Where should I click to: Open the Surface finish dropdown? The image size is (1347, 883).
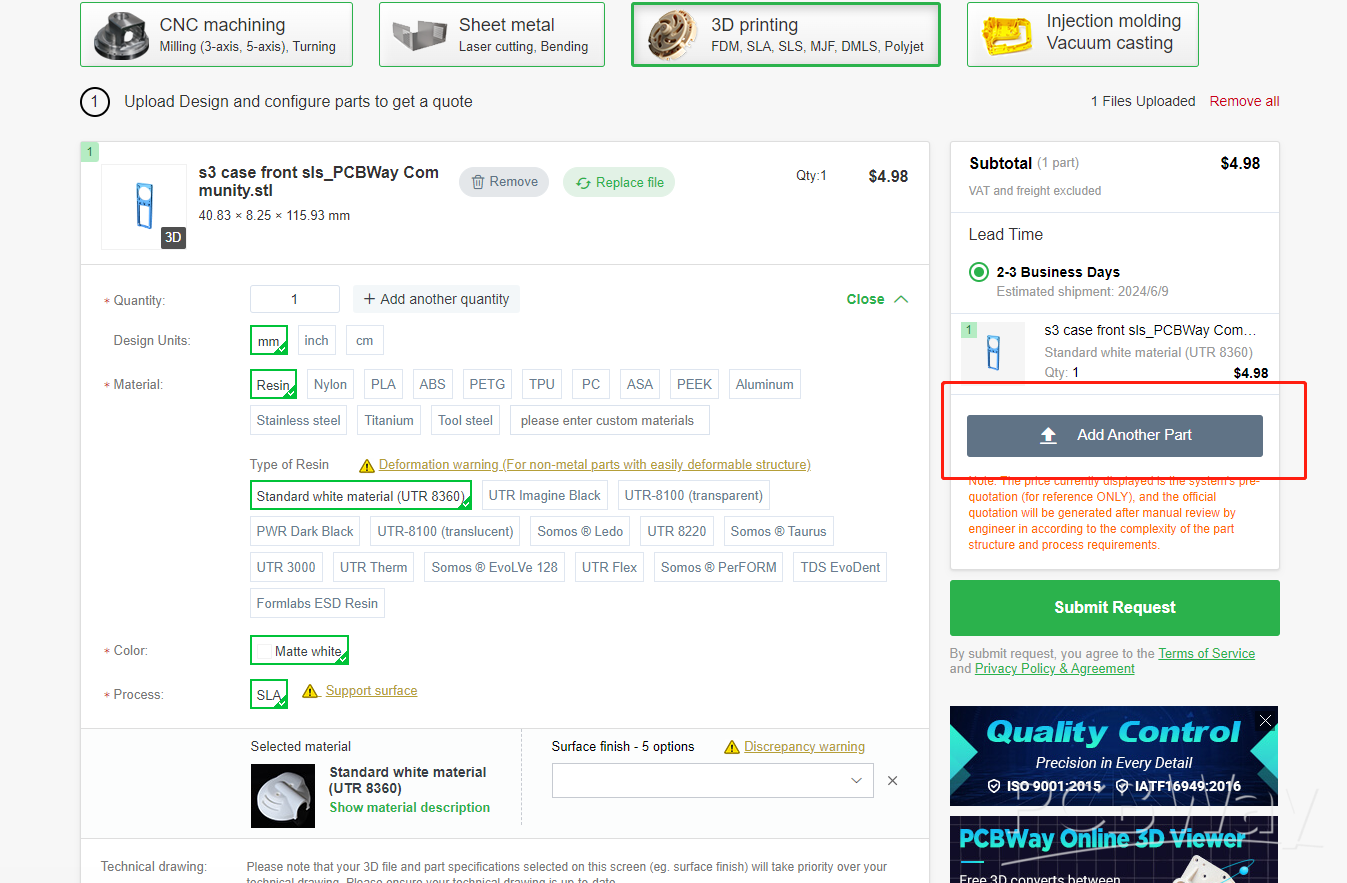[713, 780]
